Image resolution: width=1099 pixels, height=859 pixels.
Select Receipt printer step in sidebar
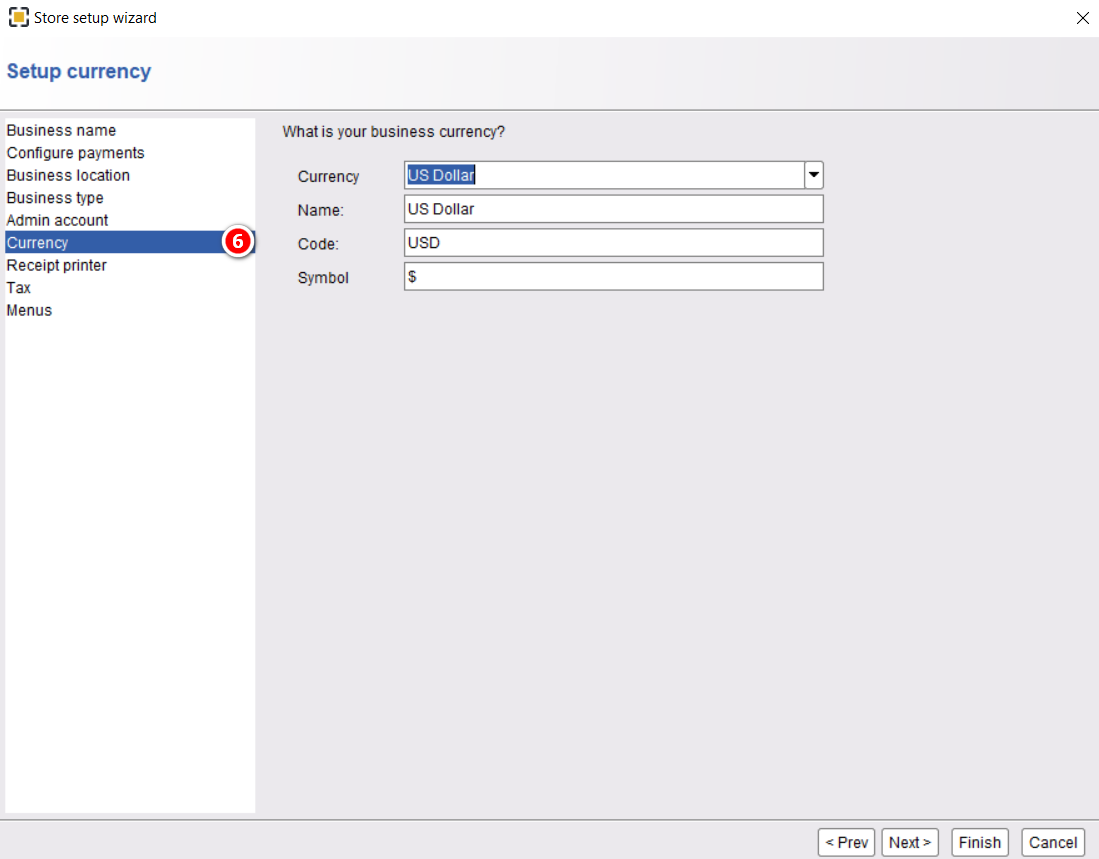[x=130, y=265]
